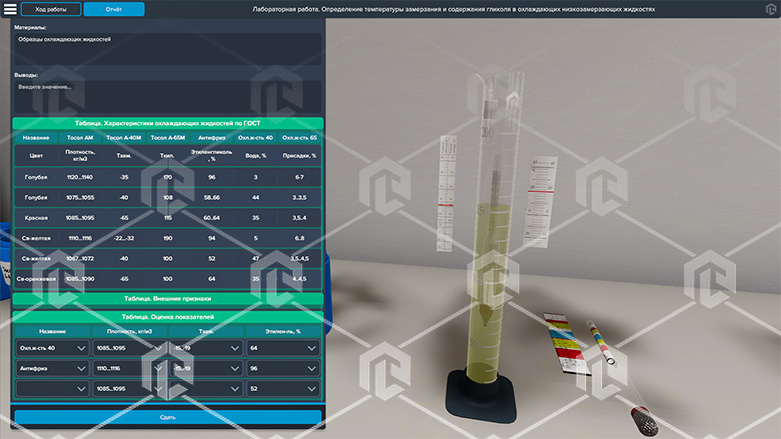Expand the Таблица. Внешние признаки section
781x439 pixels.
168,298
